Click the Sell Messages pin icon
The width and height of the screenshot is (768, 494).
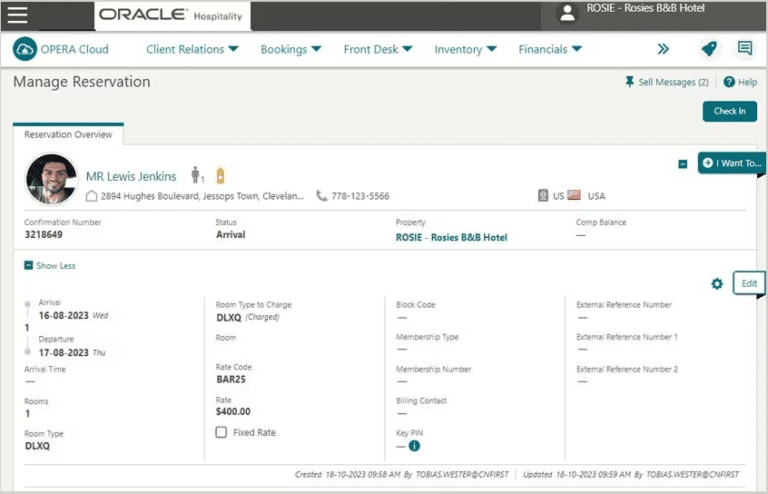629,82
